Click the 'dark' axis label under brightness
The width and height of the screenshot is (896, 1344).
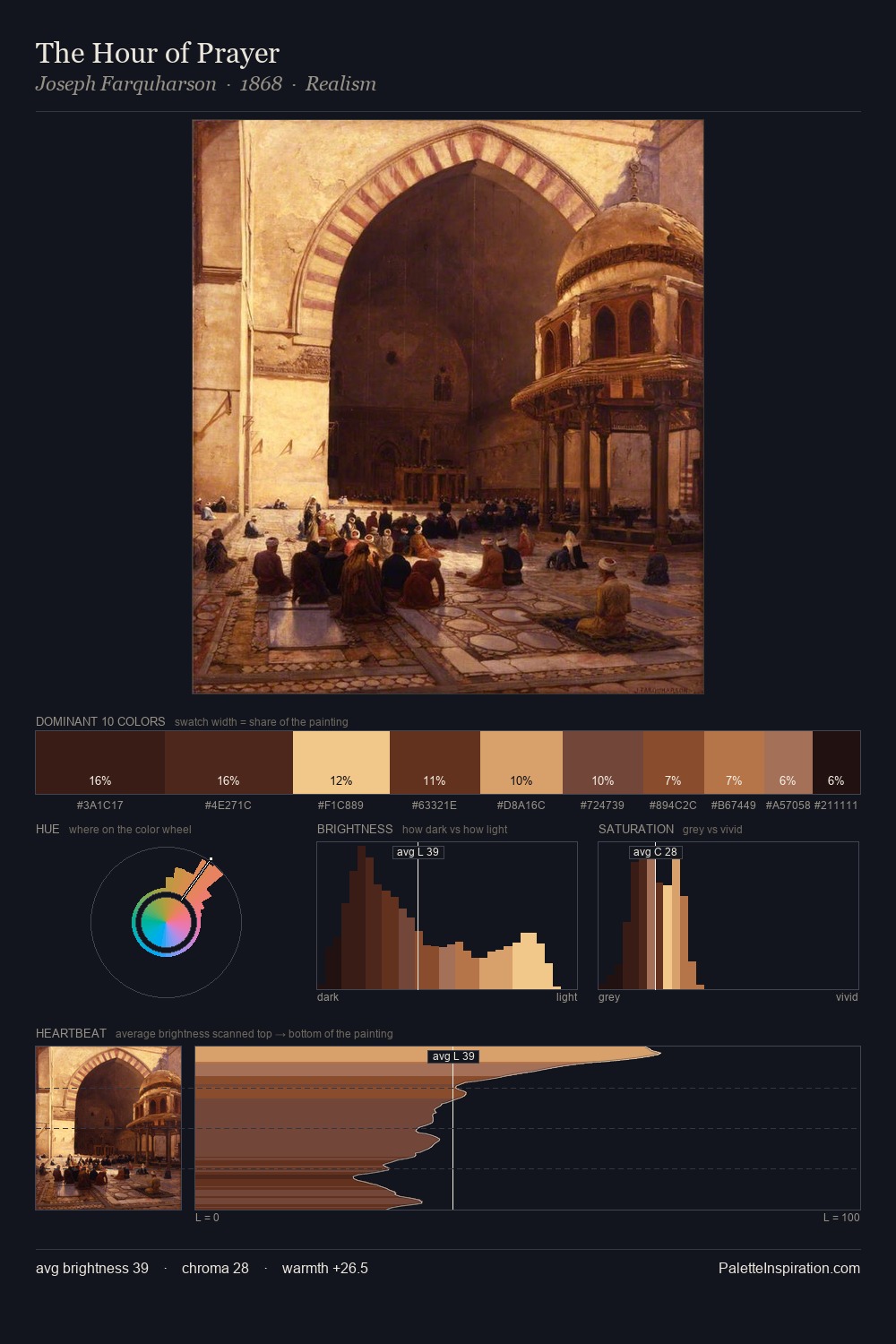pyautogui.click(x=328, y=997)
